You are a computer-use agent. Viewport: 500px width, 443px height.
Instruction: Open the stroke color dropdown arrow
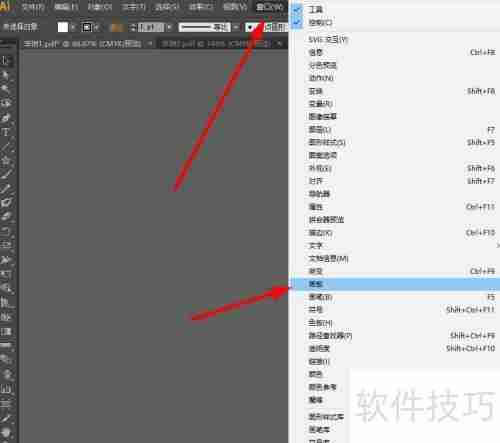[97, 27]
